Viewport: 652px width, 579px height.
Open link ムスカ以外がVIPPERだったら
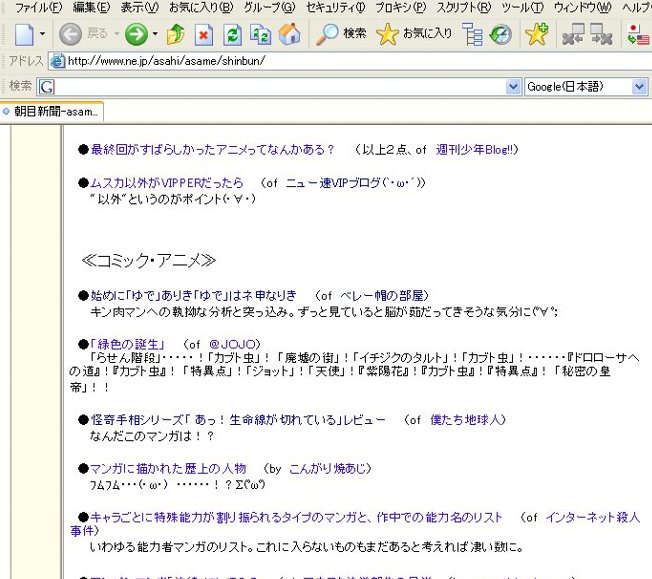click(x=167, y=183)
